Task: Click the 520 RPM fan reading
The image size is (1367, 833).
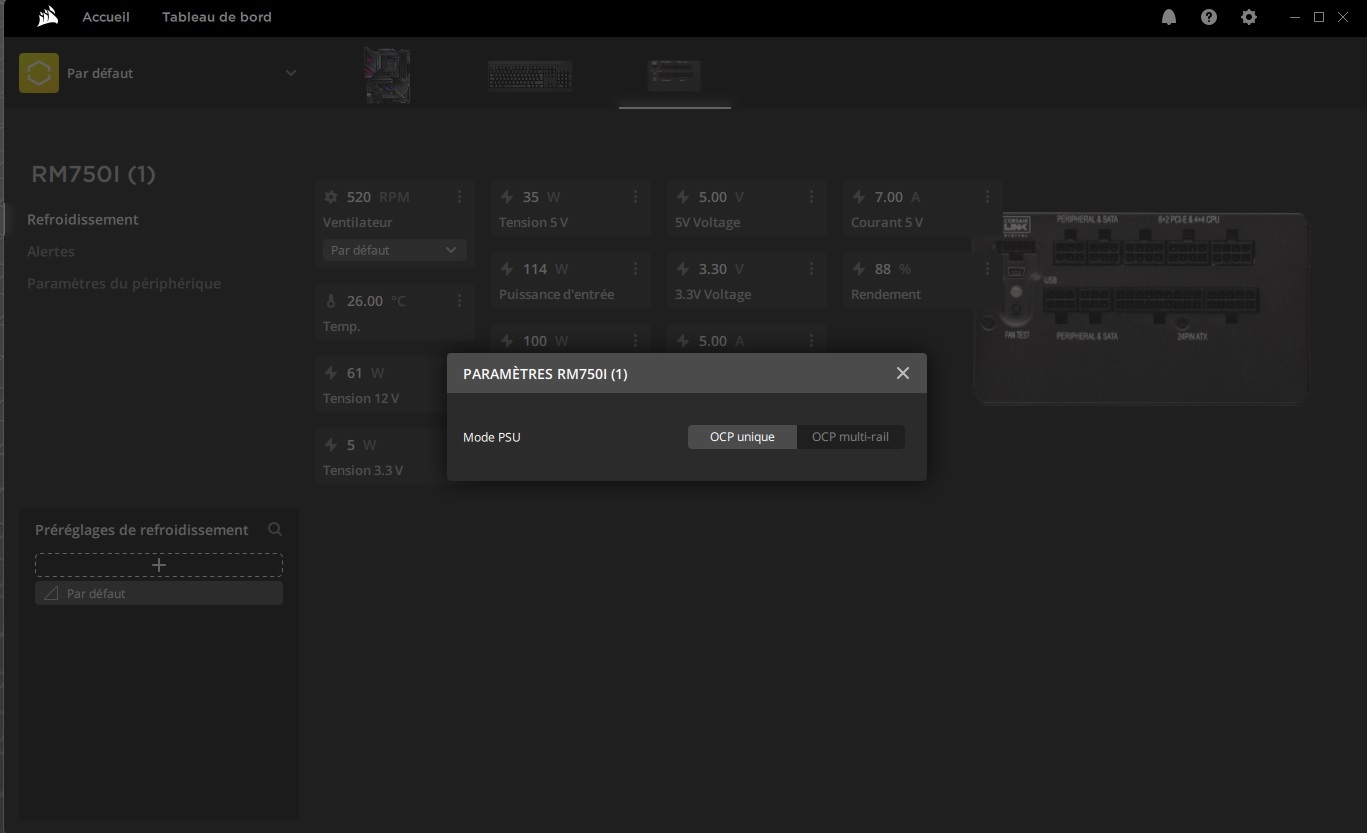Action: (x=378, y=197)
